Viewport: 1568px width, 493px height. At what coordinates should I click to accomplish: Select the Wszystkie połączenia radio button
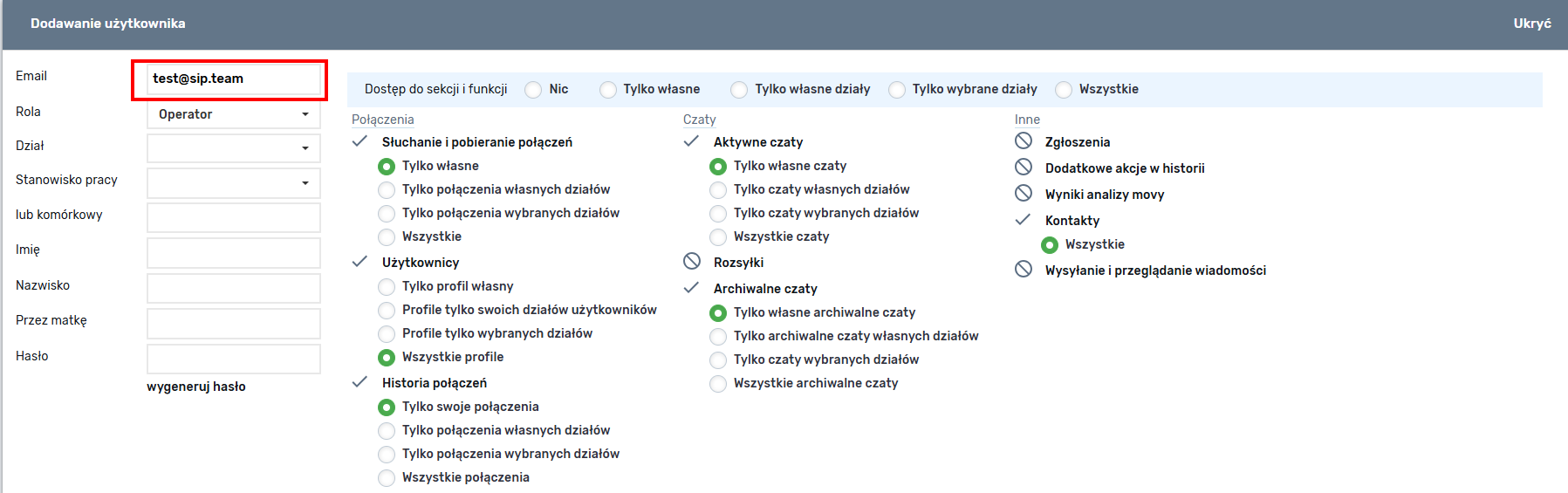[387, 477]
